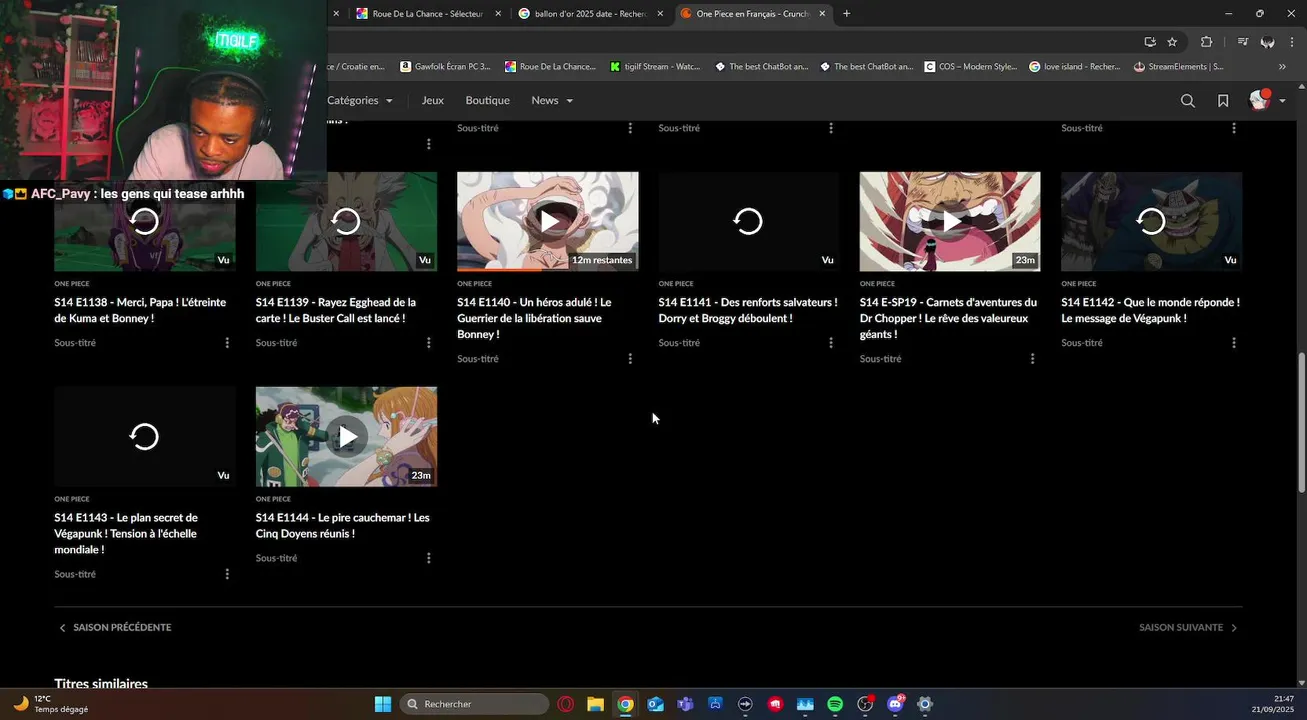Open Discord from the taskbar
The image size is (1307, 720).
(895, 704)
